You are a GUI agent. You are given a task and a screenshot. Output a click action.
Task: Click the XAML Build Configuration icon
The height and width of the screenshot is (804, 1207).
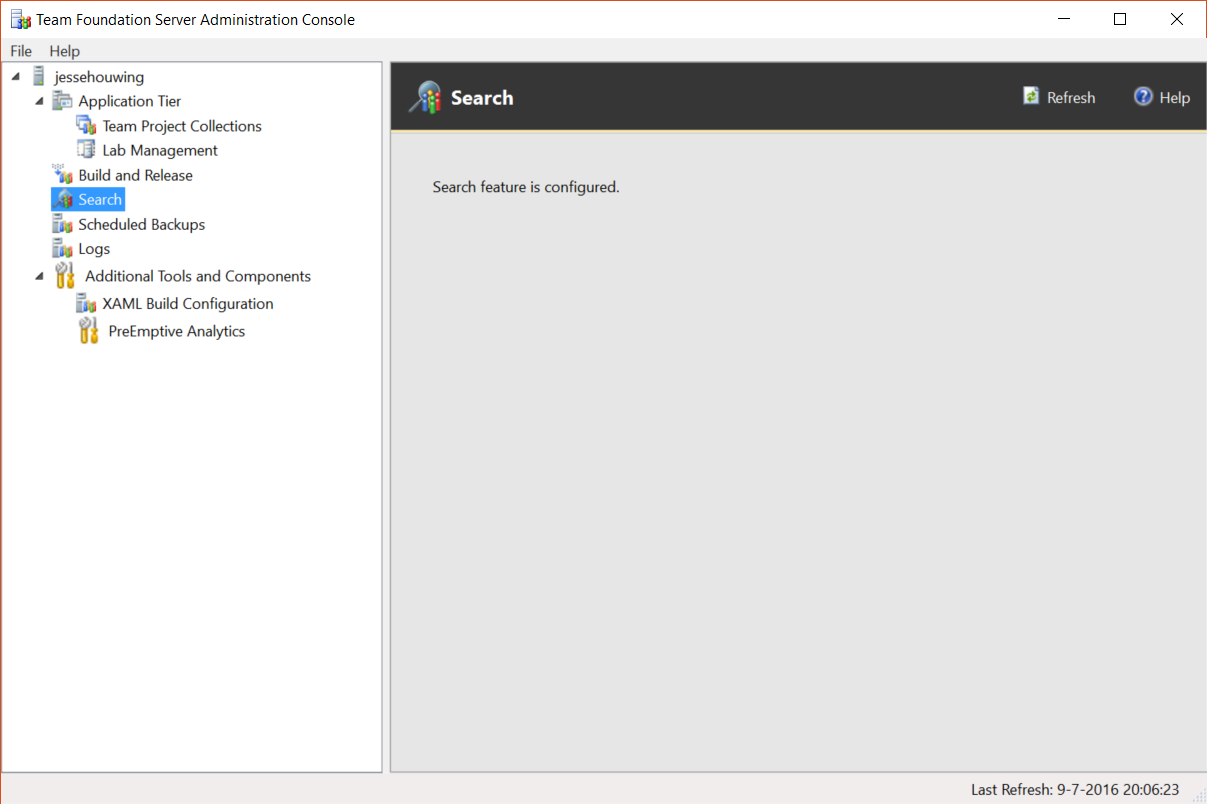(87, 304)
